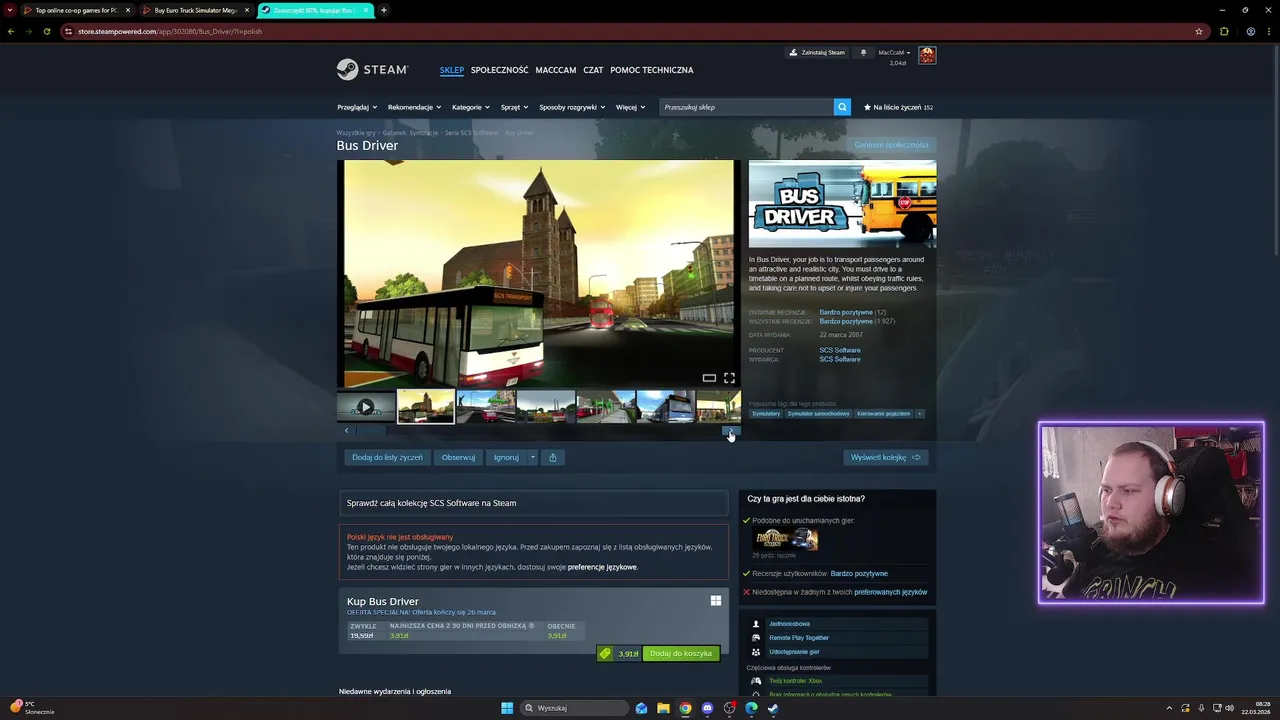Viewport: 1280px width, 720px height.
Task: Switch media viewer to fullscreen
Action: click(729, 378)
